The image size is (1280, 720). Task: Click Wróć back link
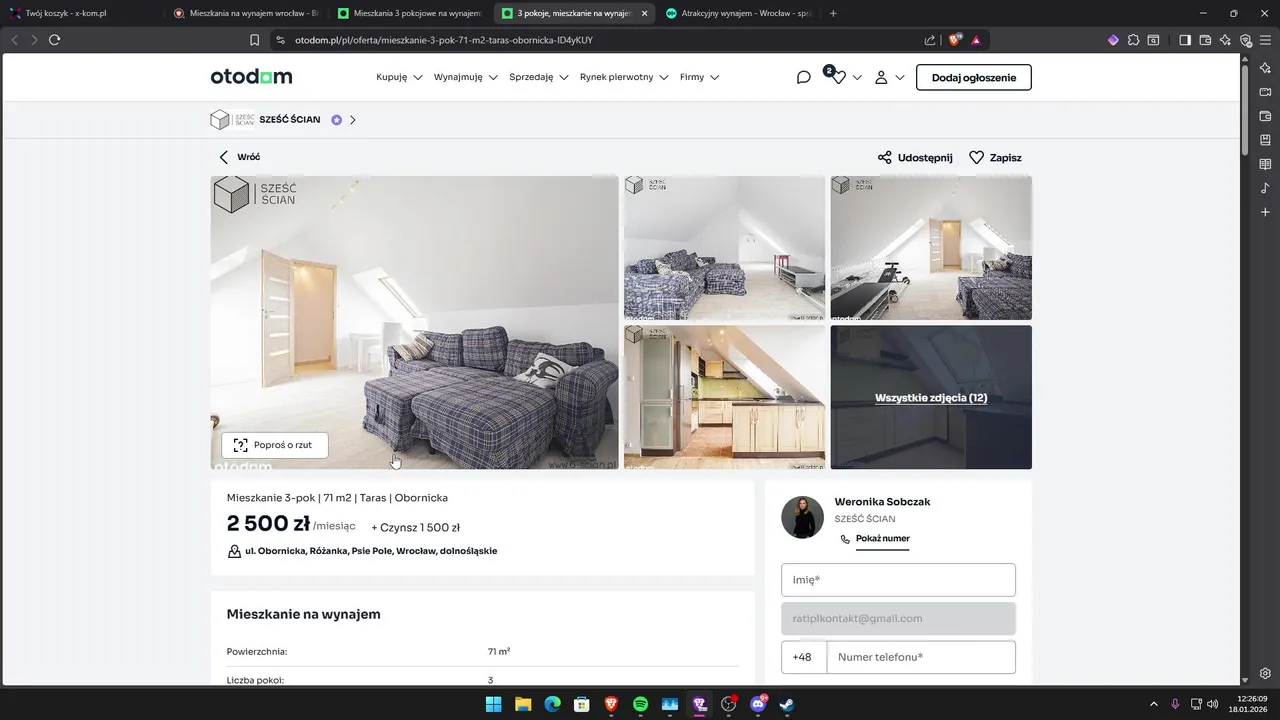pos(240,157)
